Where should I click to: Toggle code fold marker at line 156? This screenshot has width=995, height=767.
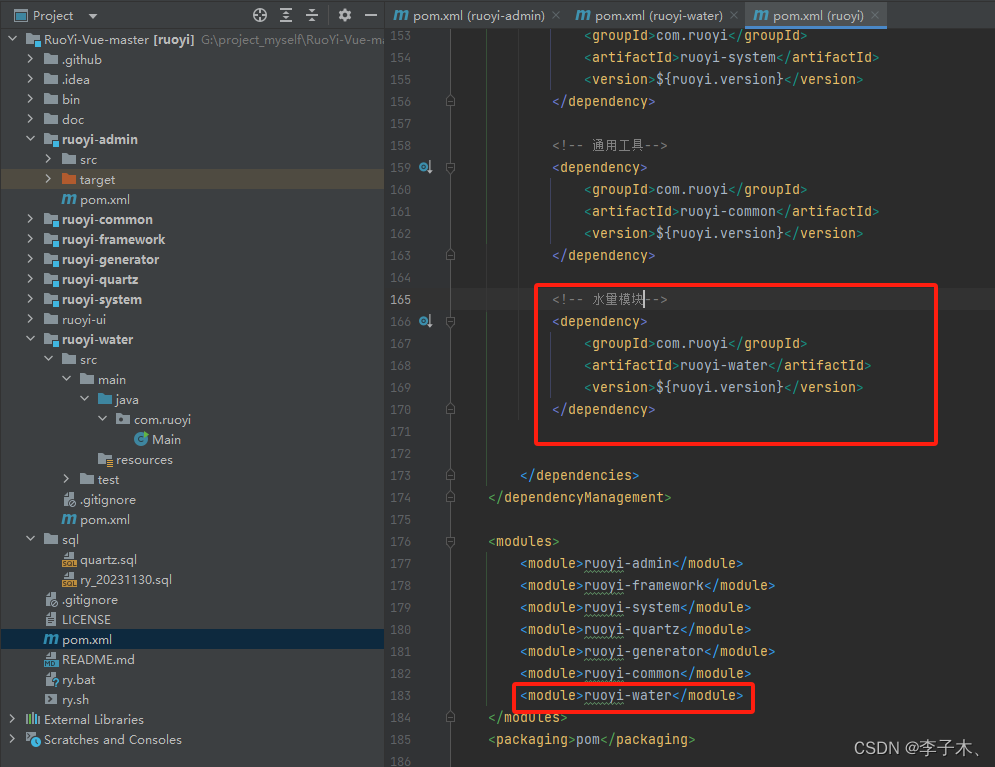click(450, 102)
